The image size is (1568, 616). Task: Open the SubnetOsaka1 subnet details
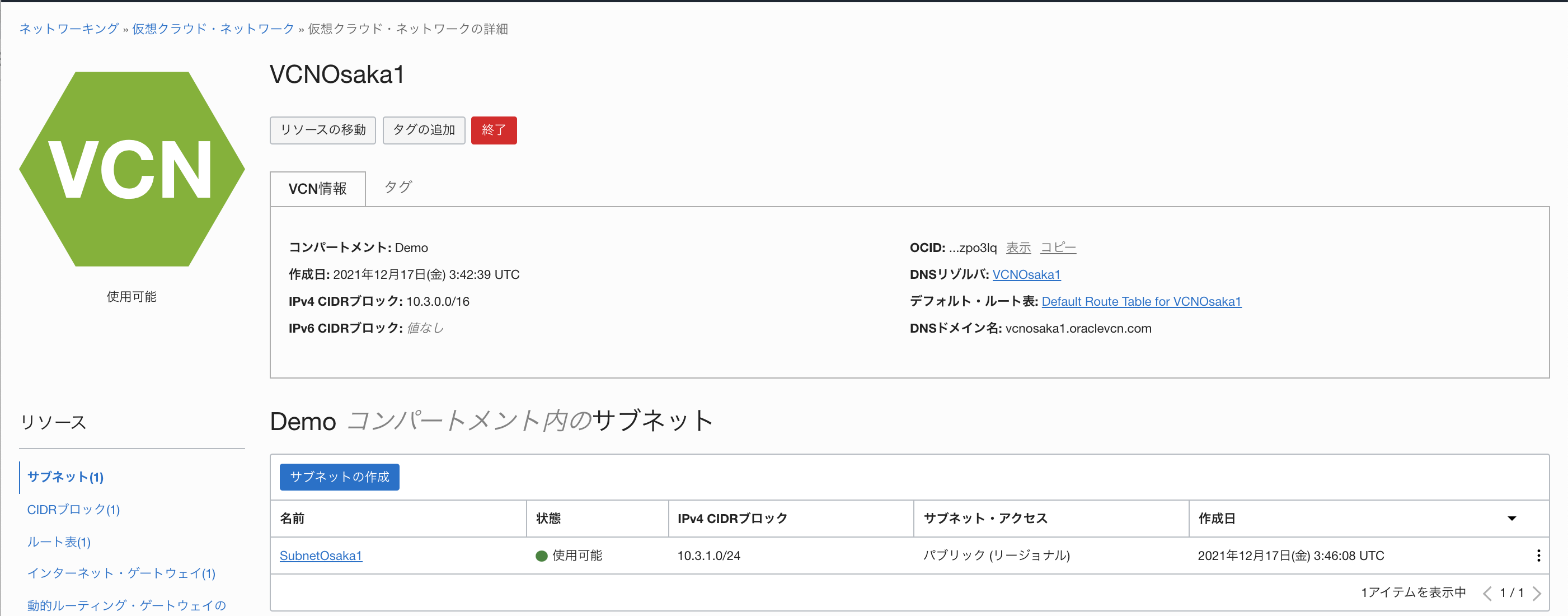(x=320, y=555)
